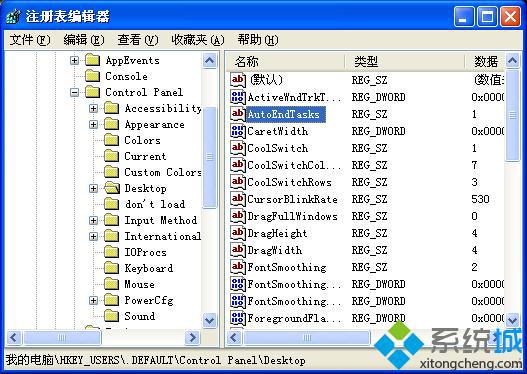Select the Current tree item

pos(145,156)
